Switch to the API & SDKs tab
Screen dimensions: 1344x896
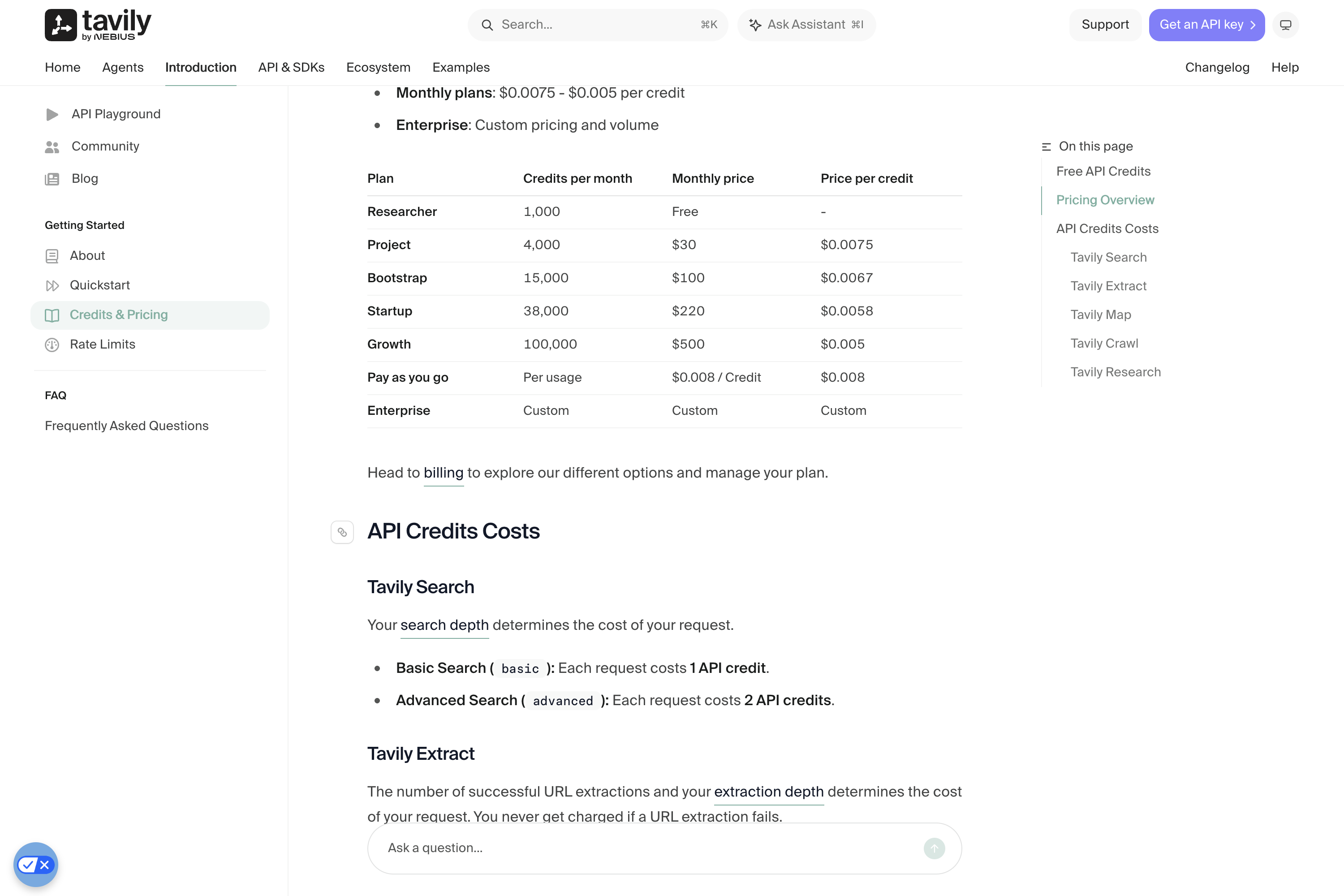point(292,68)
